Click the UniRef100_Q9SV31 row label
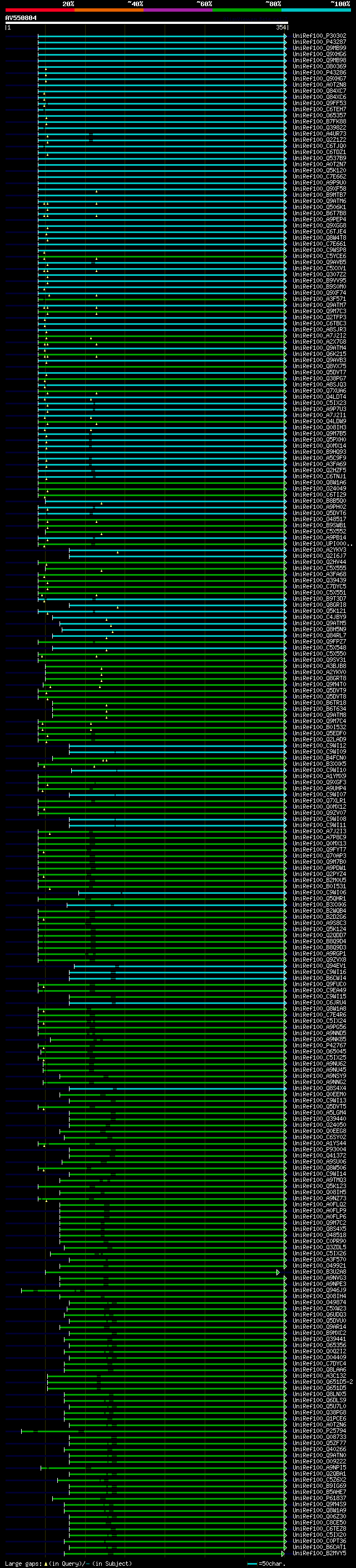 pyautogui.click(x=319, y=660)
